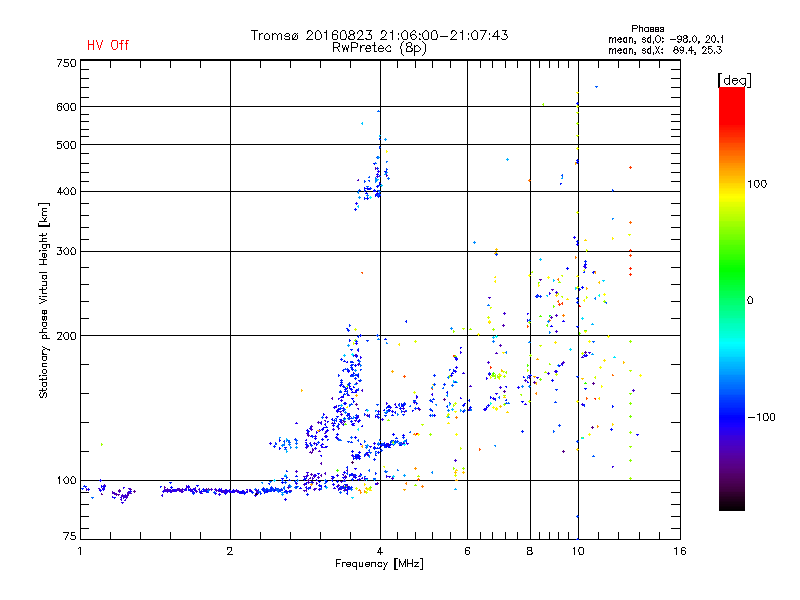The image size is (800, 600).
Task: Click y-axis tick label '500'
Action: pos(66,145)
